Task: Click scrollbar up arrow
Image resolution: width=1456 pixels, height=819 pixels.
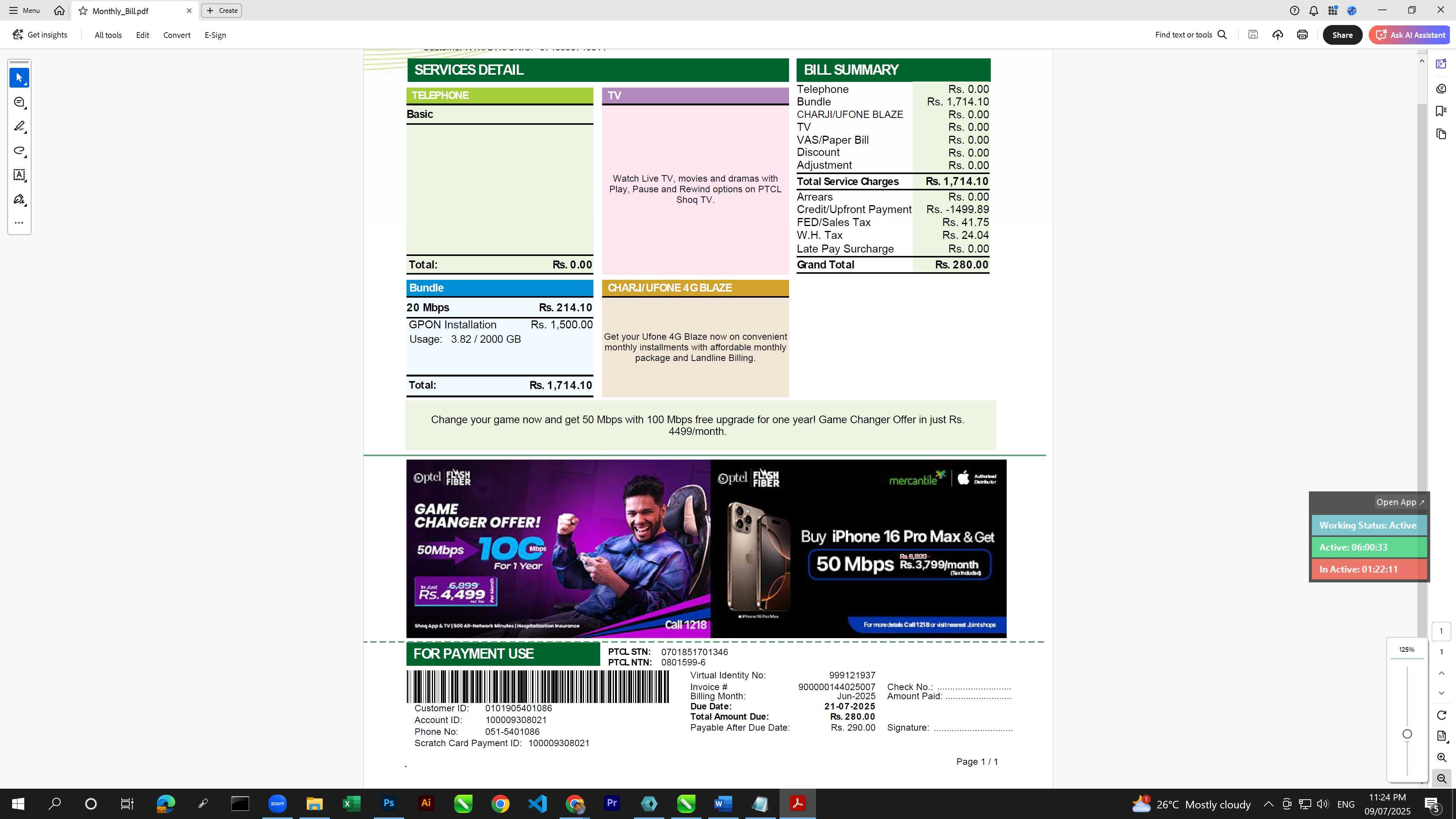Action: coord(1422,61)
